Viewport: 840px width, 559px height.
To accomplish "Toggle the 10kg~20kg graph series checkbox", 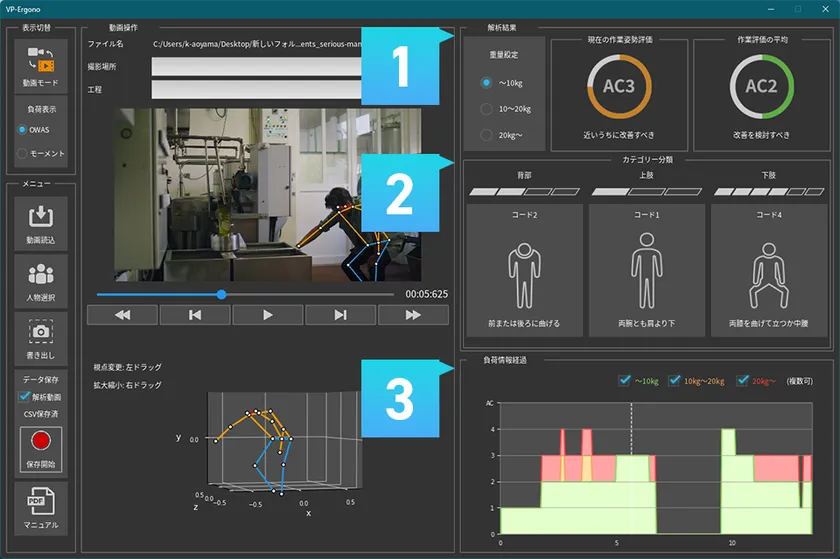I will 674,381.
